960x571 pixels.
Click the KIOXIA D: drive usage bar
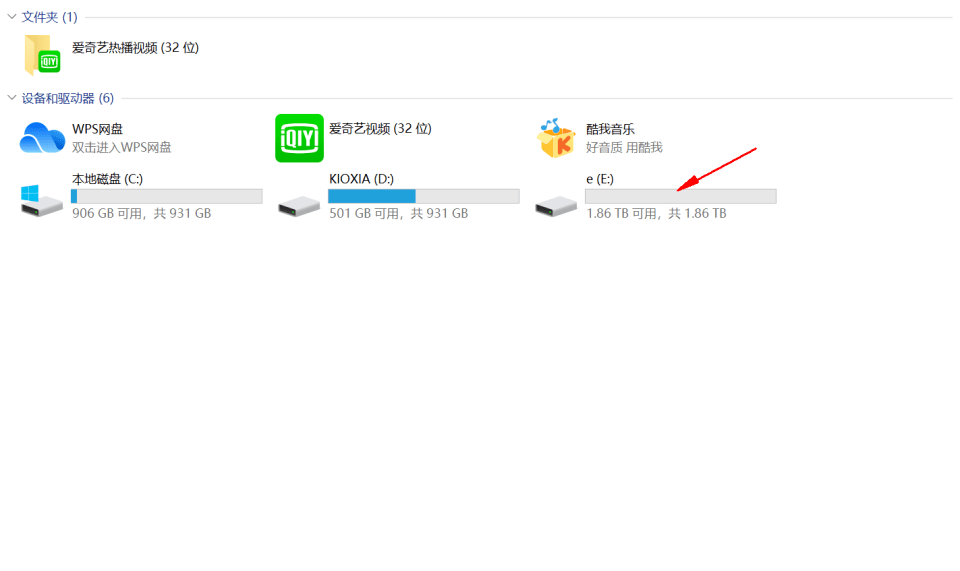[x=424, y=196]
